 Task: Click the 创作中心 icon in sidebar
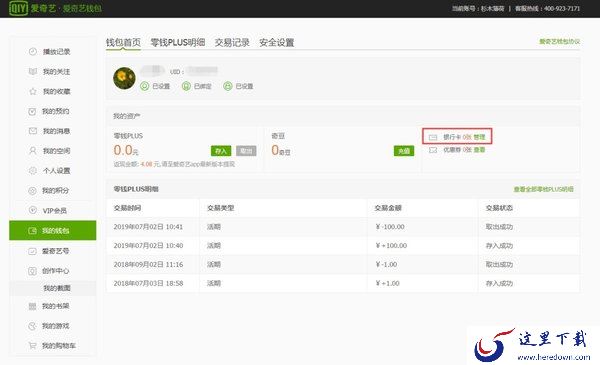click(33, 271)
